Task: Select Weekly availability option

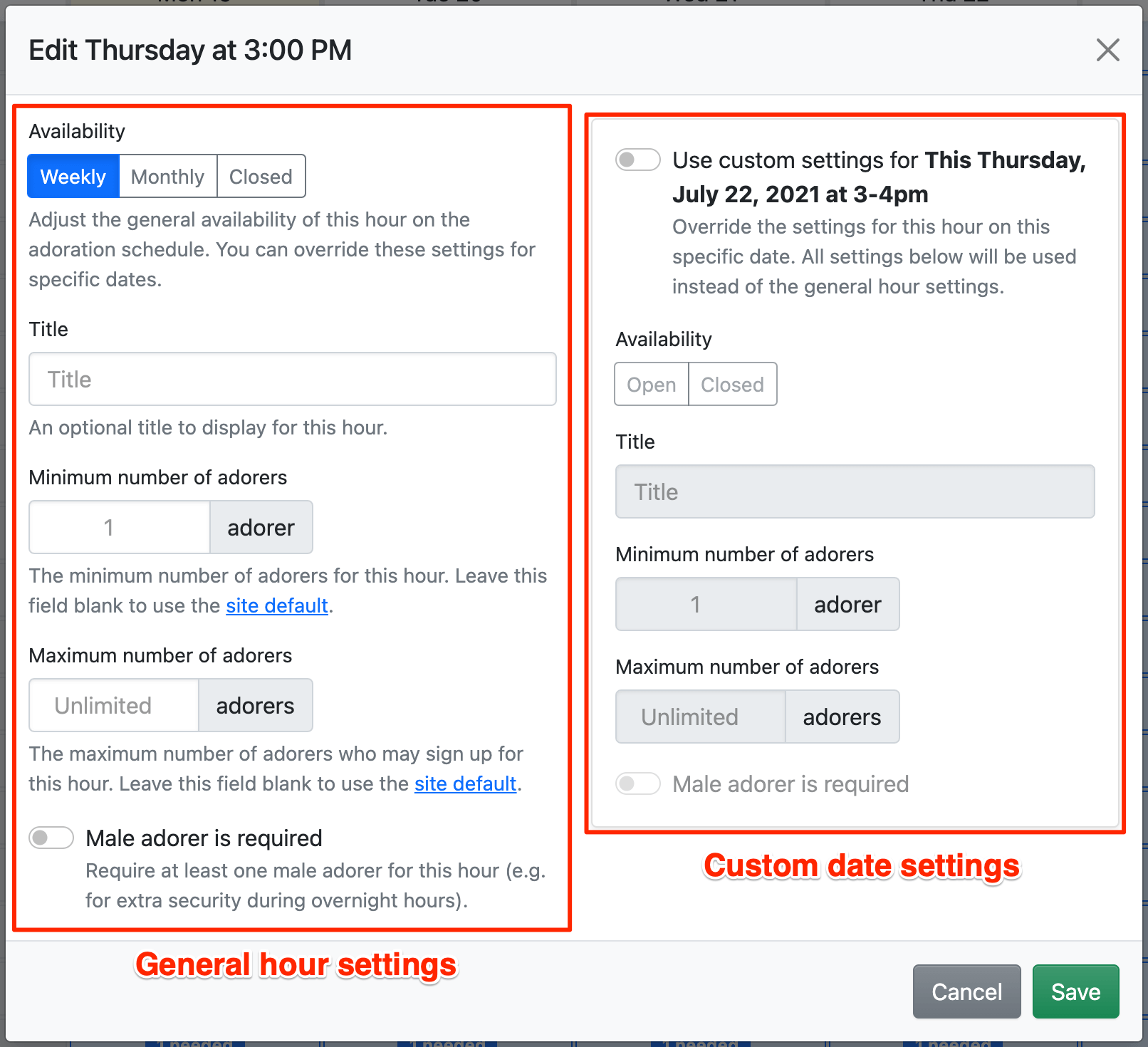Action: click(73, 177)
